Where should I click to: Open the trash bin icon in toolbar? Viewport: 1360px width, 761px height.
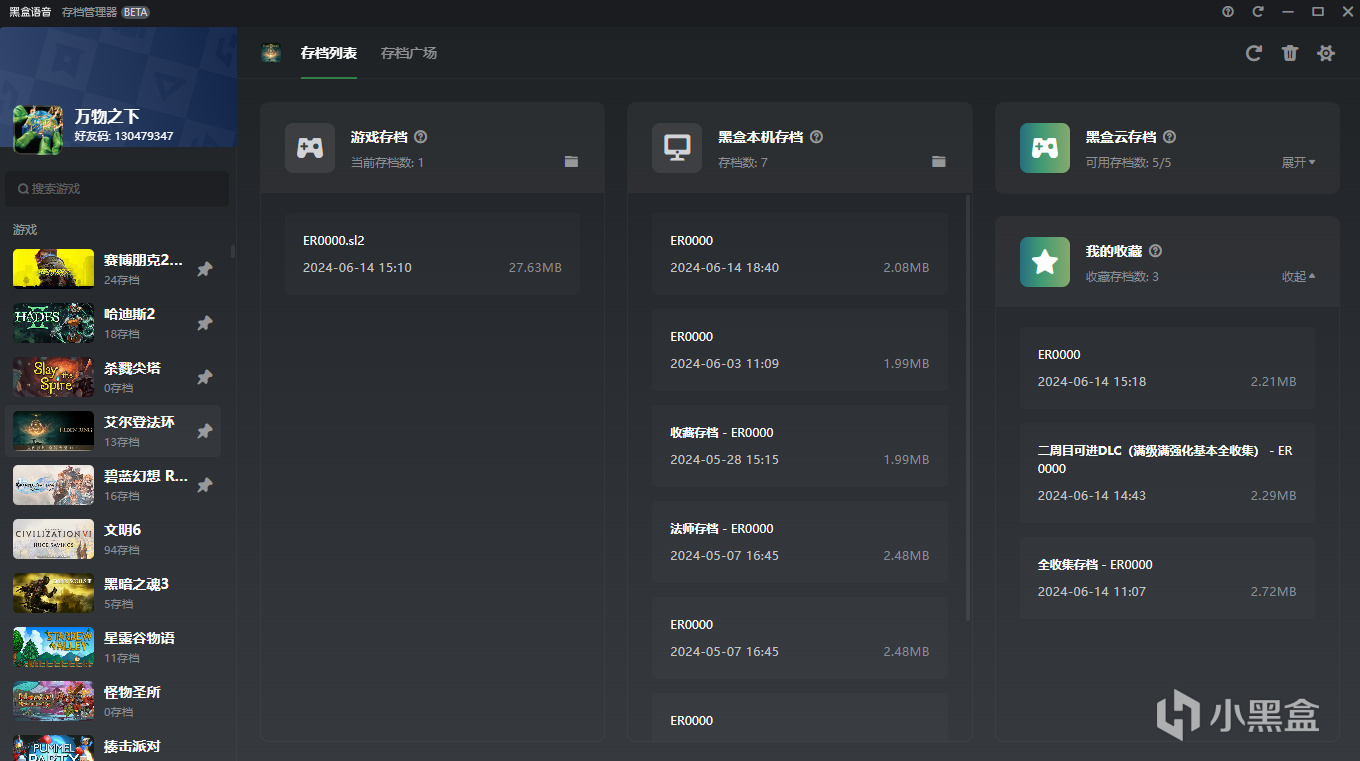coord(1290,53)
